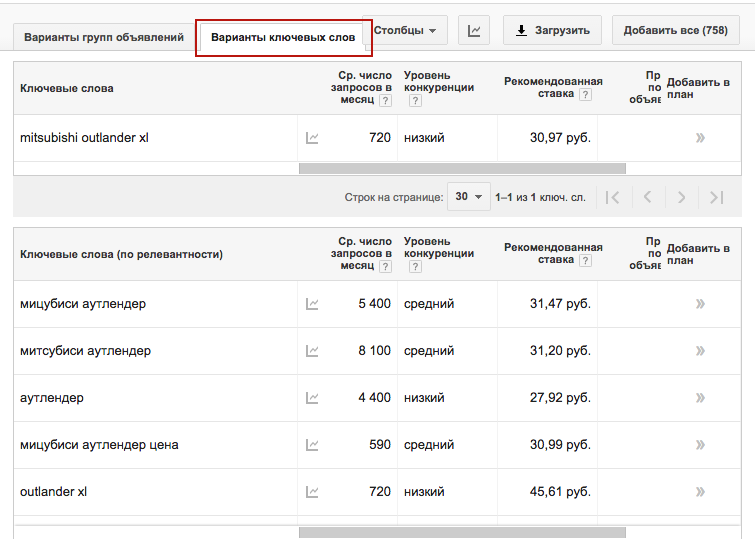Click the chart toggle button in toolbar
Image resolution: width=755 pixels, height=539 pixels.
pyautogui.click(x=474, y=30)
